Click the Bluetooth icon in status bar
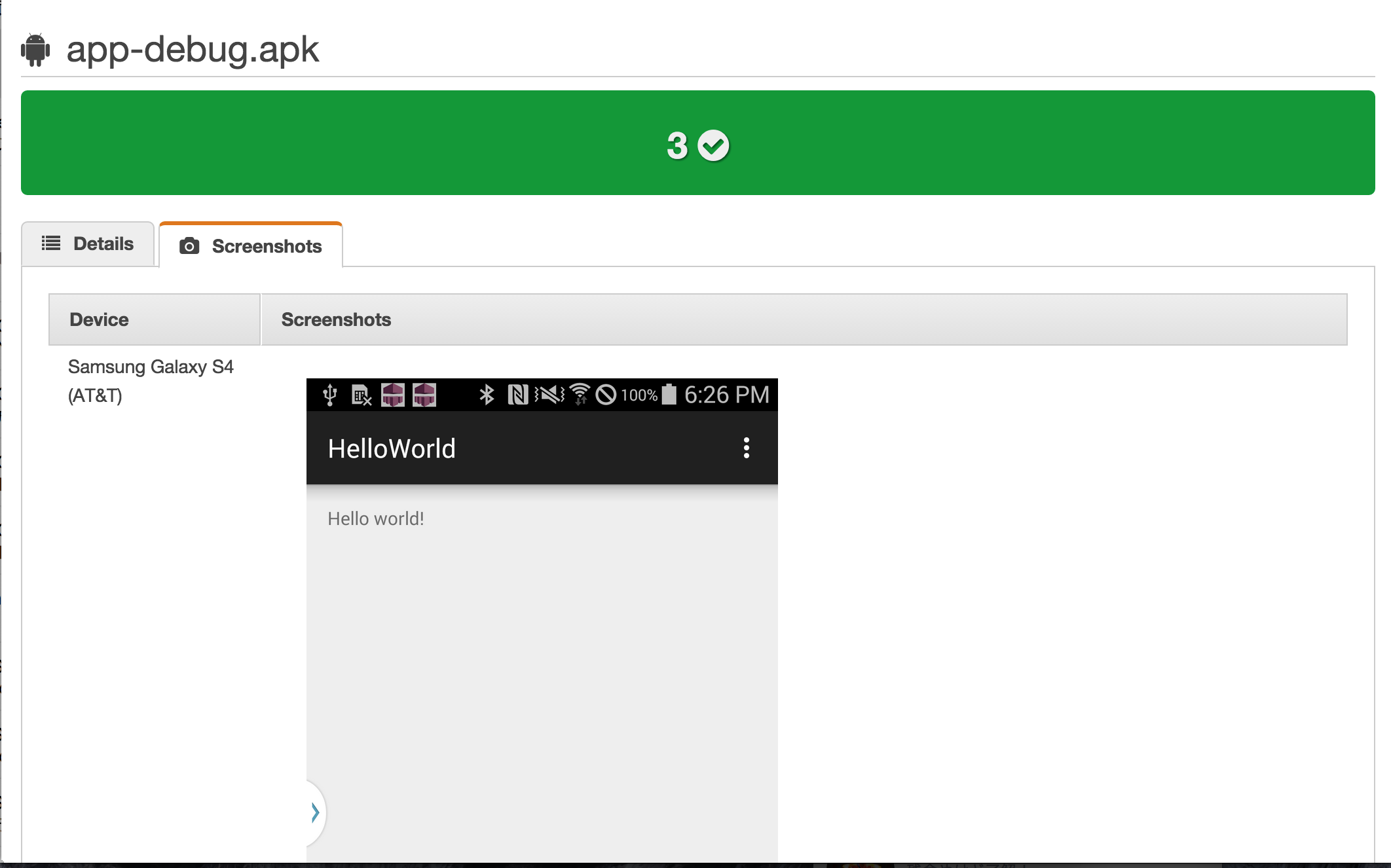Screen dimensions: 1391x868 [x=486, y=395]
